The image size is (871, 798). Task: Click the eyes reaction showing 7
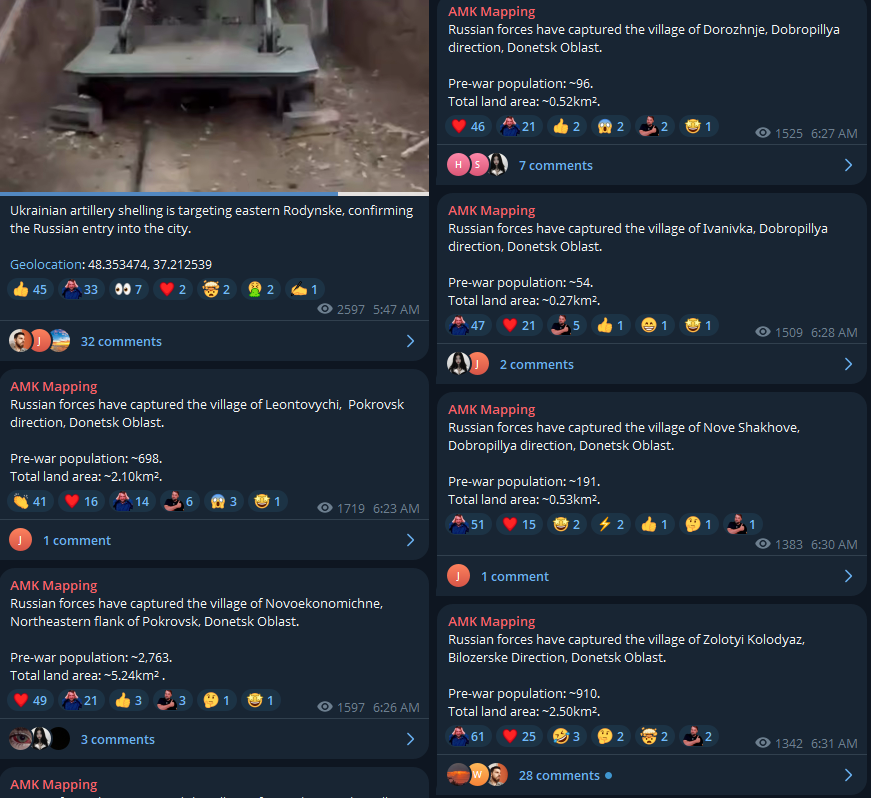(128, 289)
